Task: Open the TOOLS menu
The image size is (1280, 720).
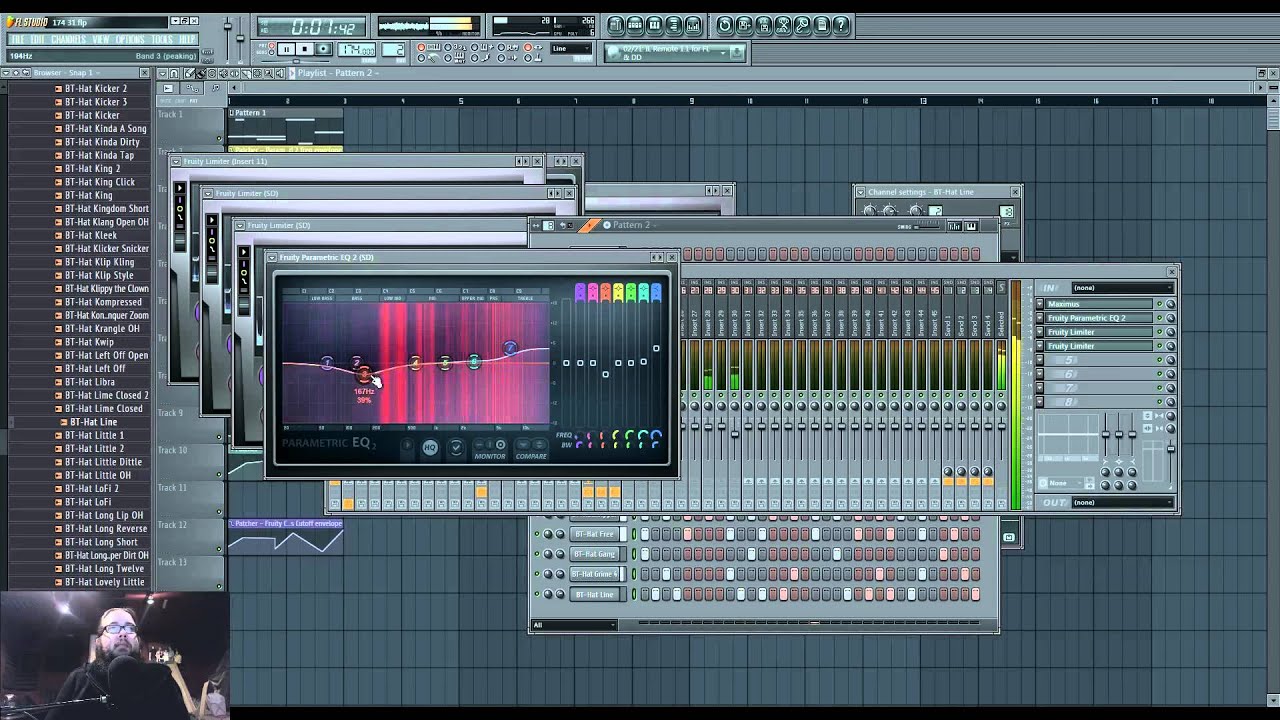Action: click(x=162, y=40)
